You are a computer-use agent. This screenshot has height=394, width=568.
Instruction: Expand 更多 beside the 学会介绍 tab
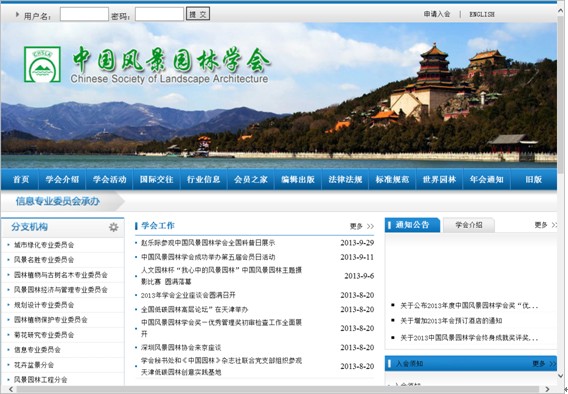pyautogui.click(x=546, y=225)
